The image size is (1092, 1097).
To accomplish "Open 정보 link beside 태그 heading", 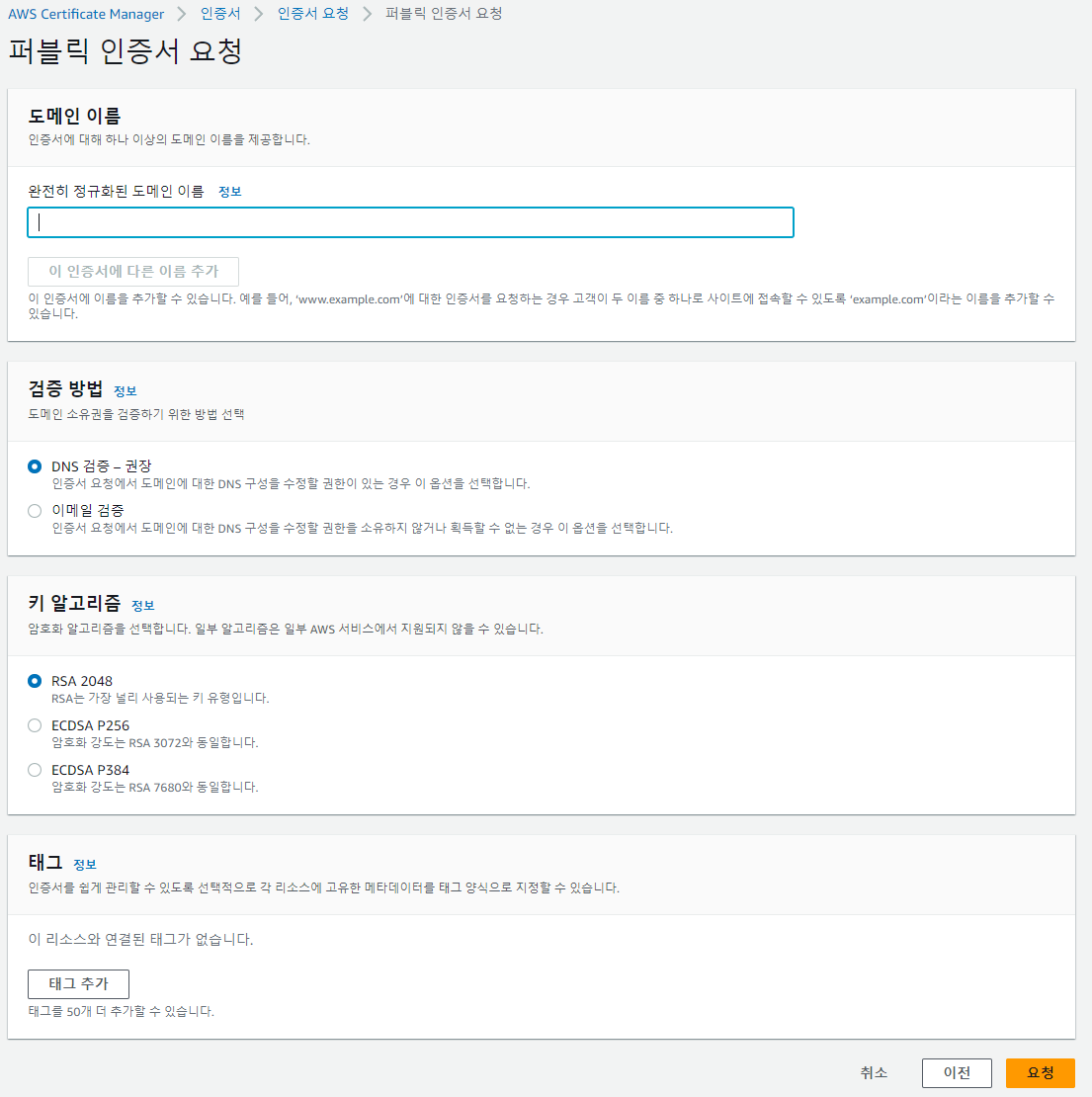I will coord(85,865).
